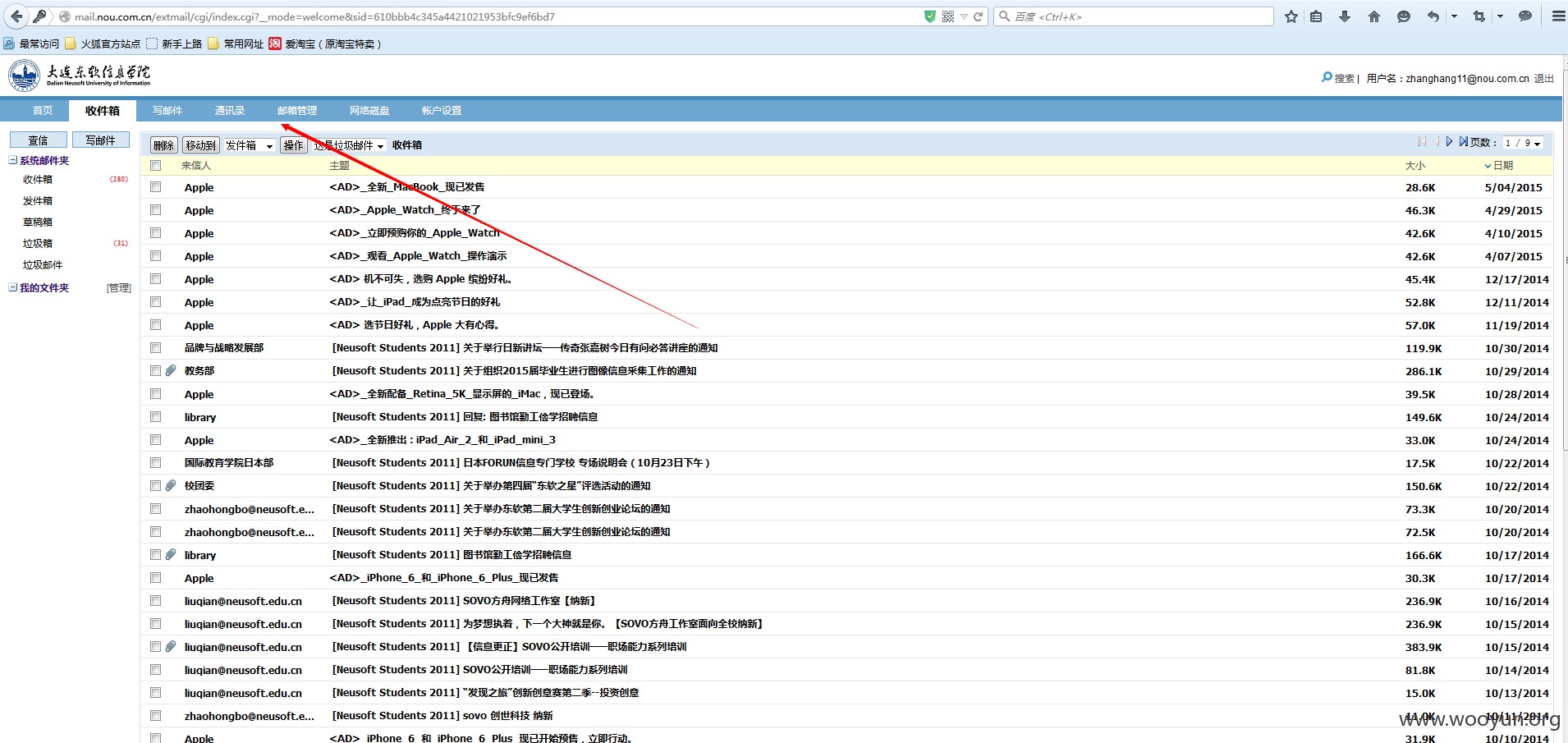Open dropdown arrow beside the crop icon
Viewport: 1568px width, 743px height.
1500,16
